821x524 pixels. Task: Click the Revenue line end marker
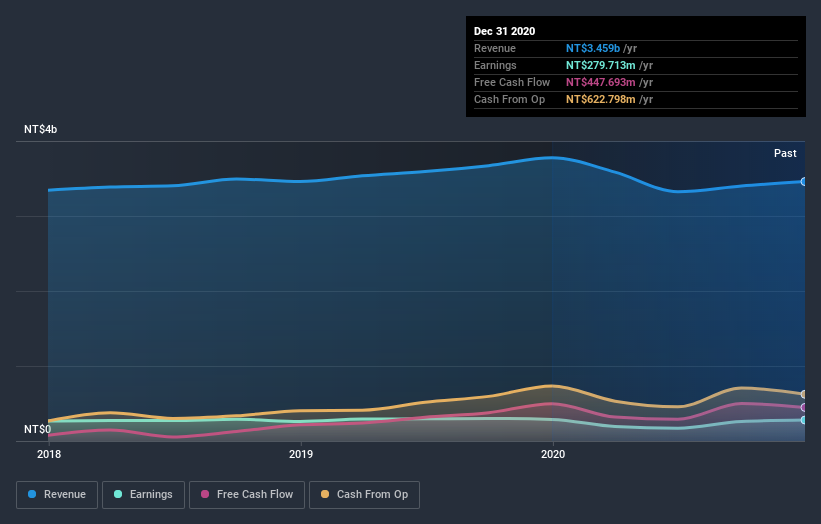click(804, 182)
